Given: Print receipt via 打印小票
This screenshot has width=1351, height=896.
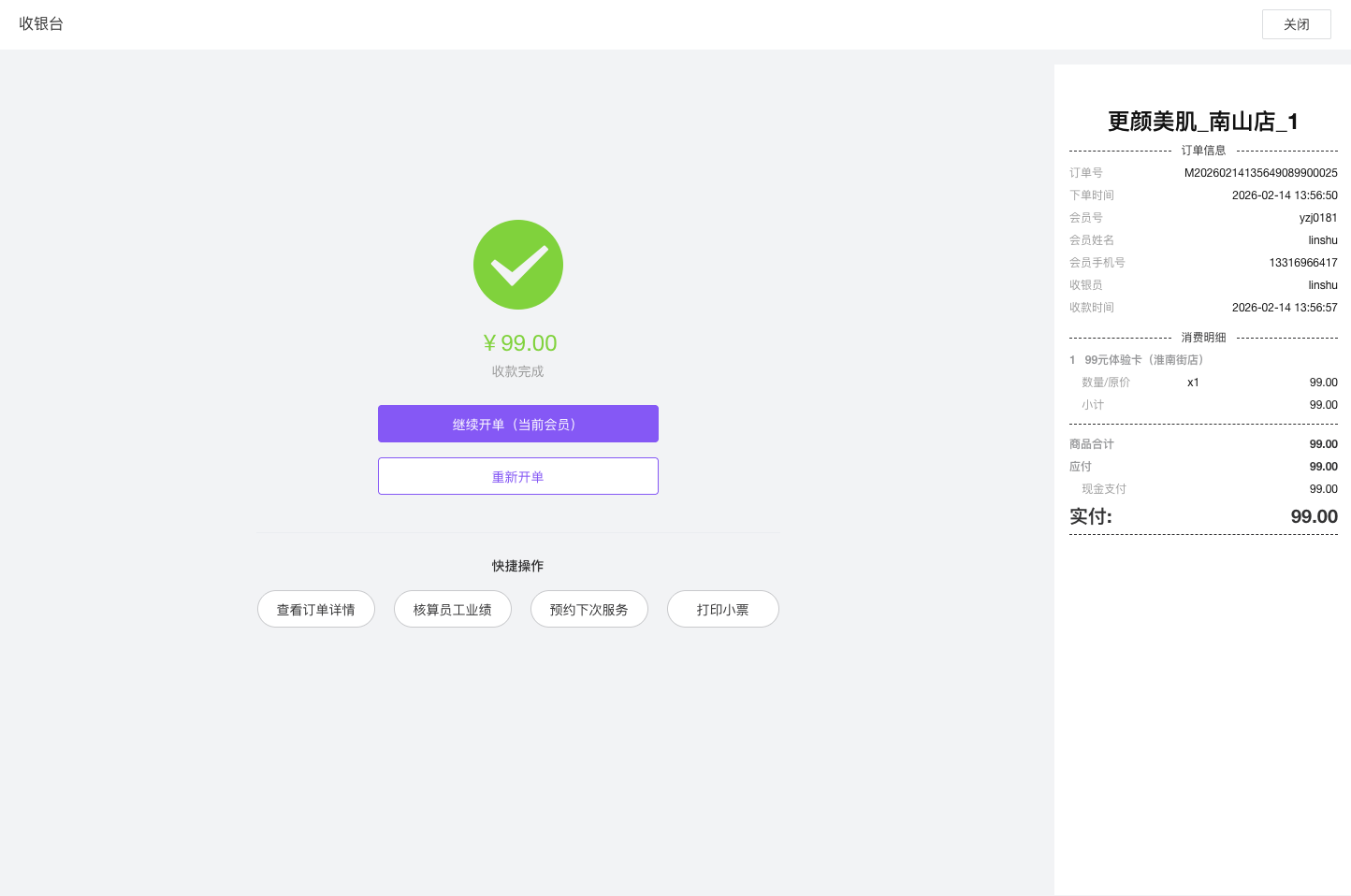Looking at the screenshot, I should point(722,609).
